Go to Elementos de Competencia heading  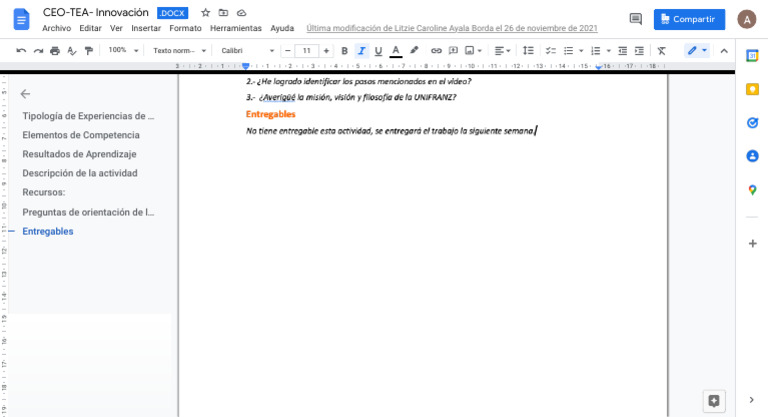pyautogui.click(x=81, y=135)
